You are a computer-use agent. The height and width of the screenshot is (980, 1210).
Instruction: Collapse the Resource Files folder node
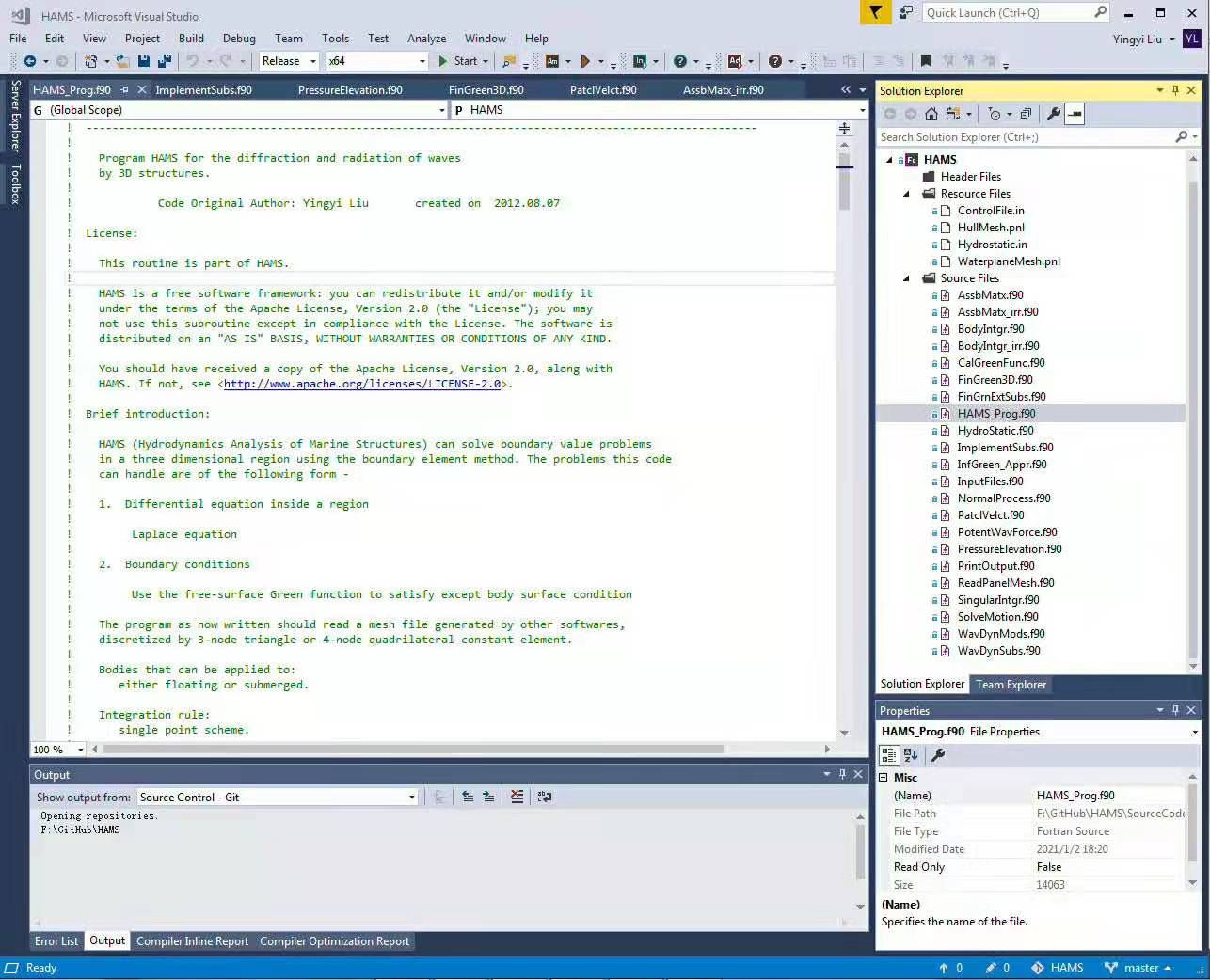(x=907, y=194)
